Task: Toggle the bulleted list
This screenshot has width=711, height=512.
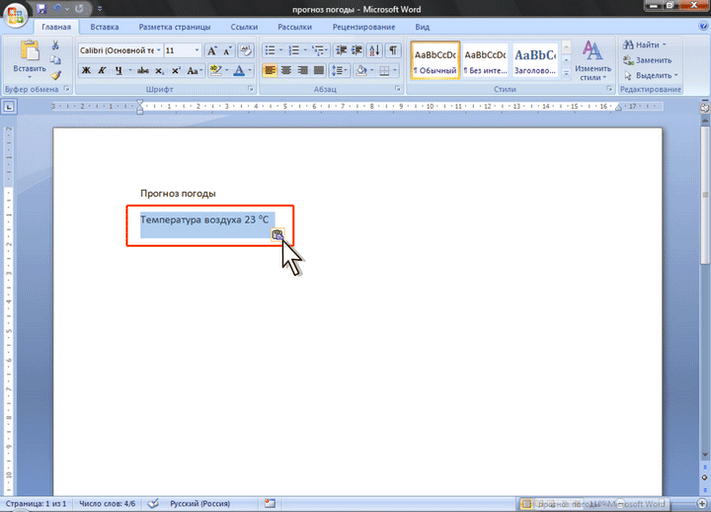Action: click(x=270, y=50)
